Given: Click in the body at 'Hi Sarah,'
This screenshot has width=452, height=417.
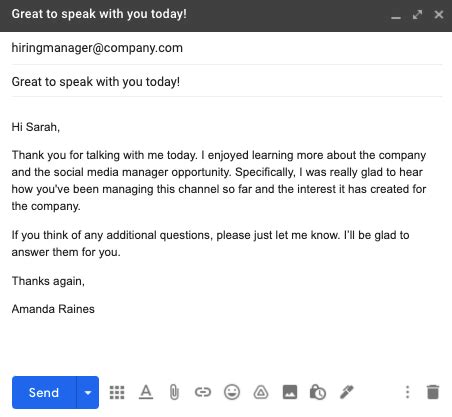Looking at the screenshot, I should 36,127.
